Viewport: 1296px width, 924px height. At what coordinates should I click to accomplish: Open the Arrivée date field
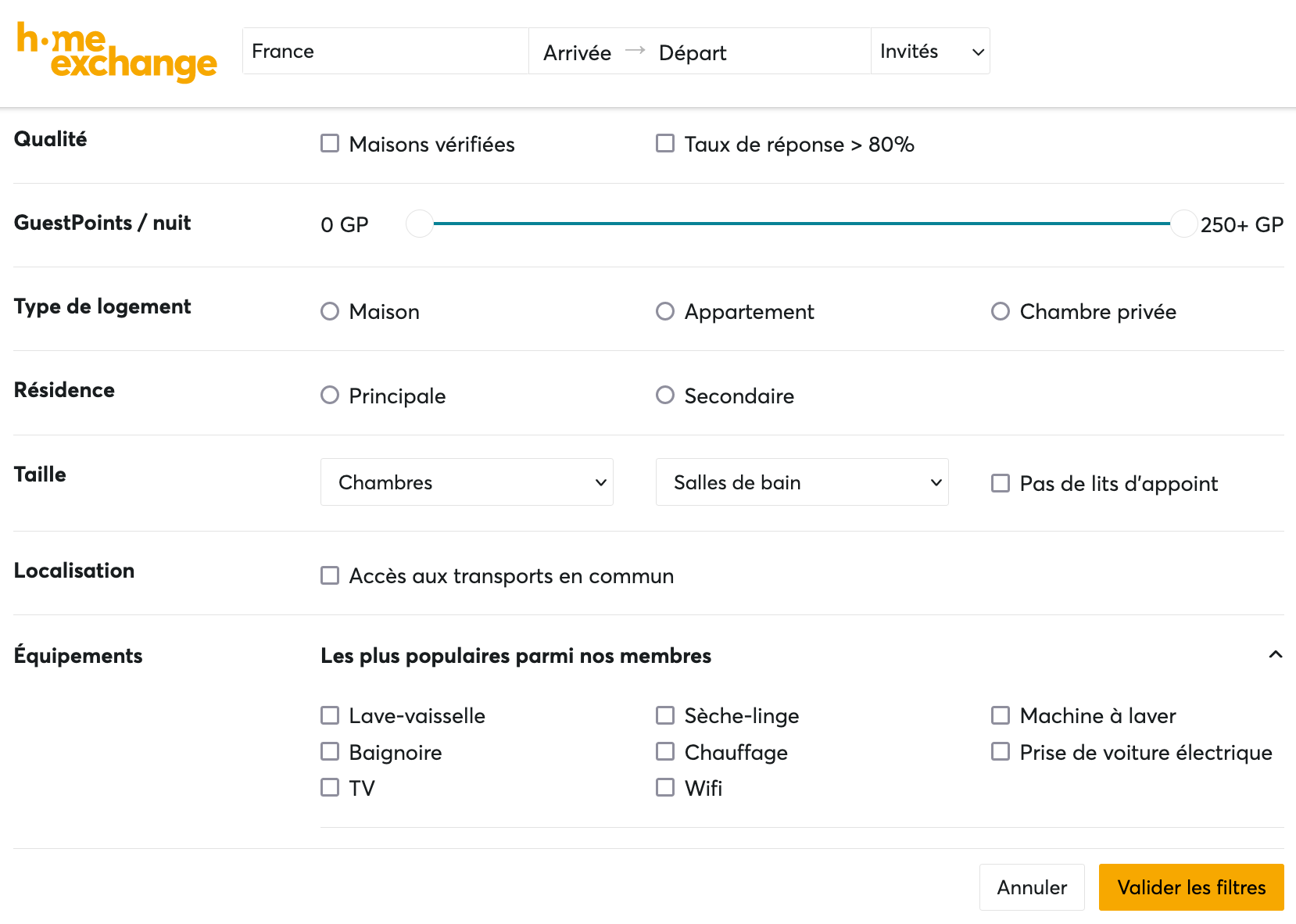(x=578, y=52)
